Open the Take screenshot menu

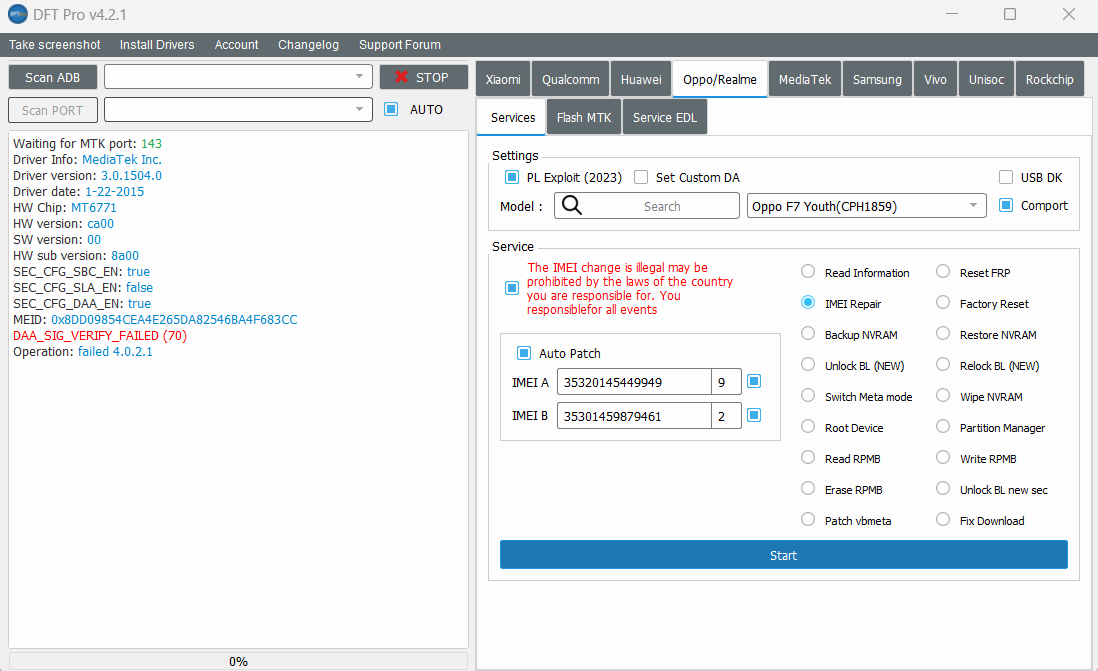55,45
